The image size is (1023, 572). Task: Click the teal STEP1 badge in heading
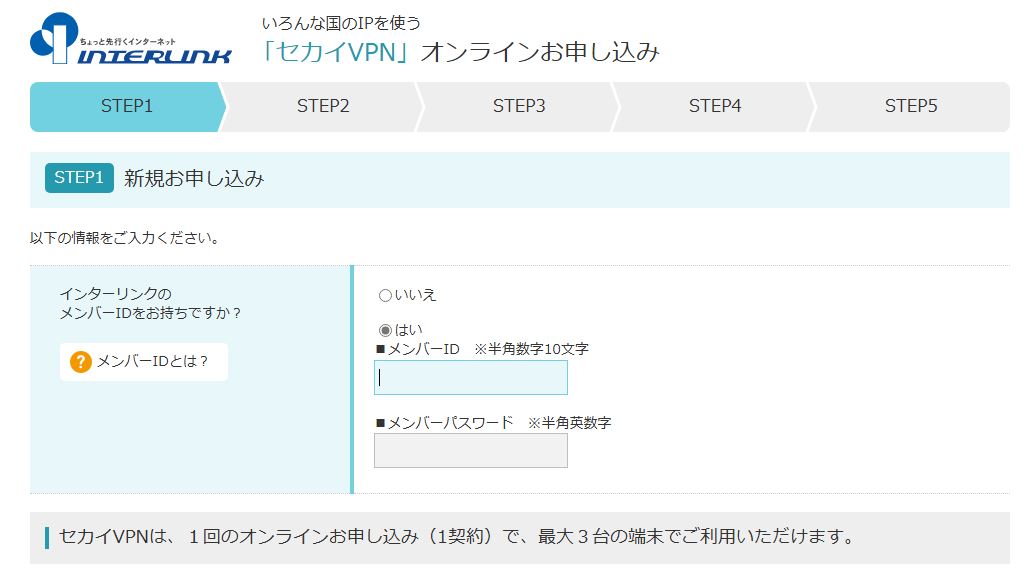click(x=79, y=177)
